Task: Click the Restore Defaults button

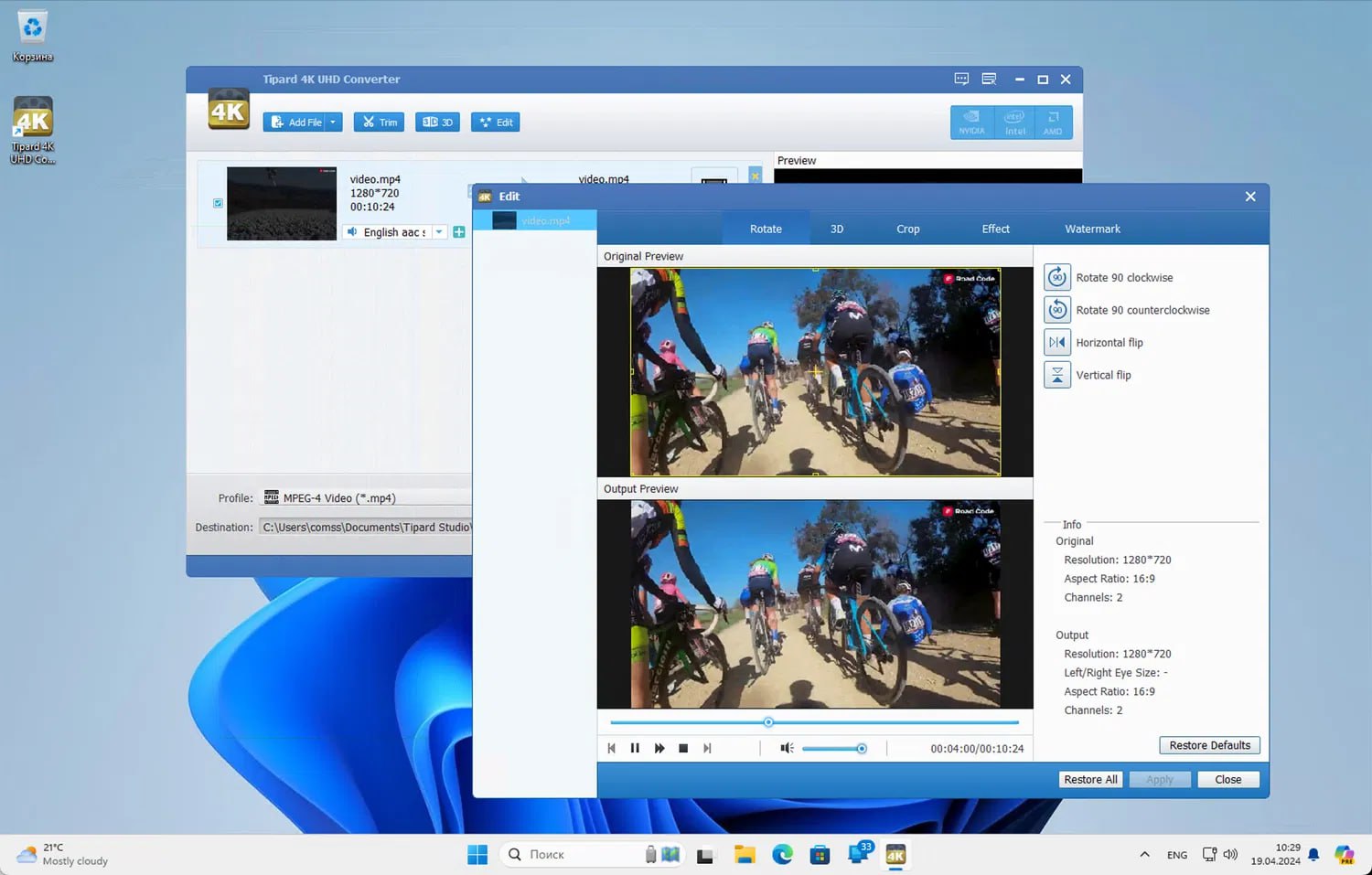Action: pos(1209,745)
